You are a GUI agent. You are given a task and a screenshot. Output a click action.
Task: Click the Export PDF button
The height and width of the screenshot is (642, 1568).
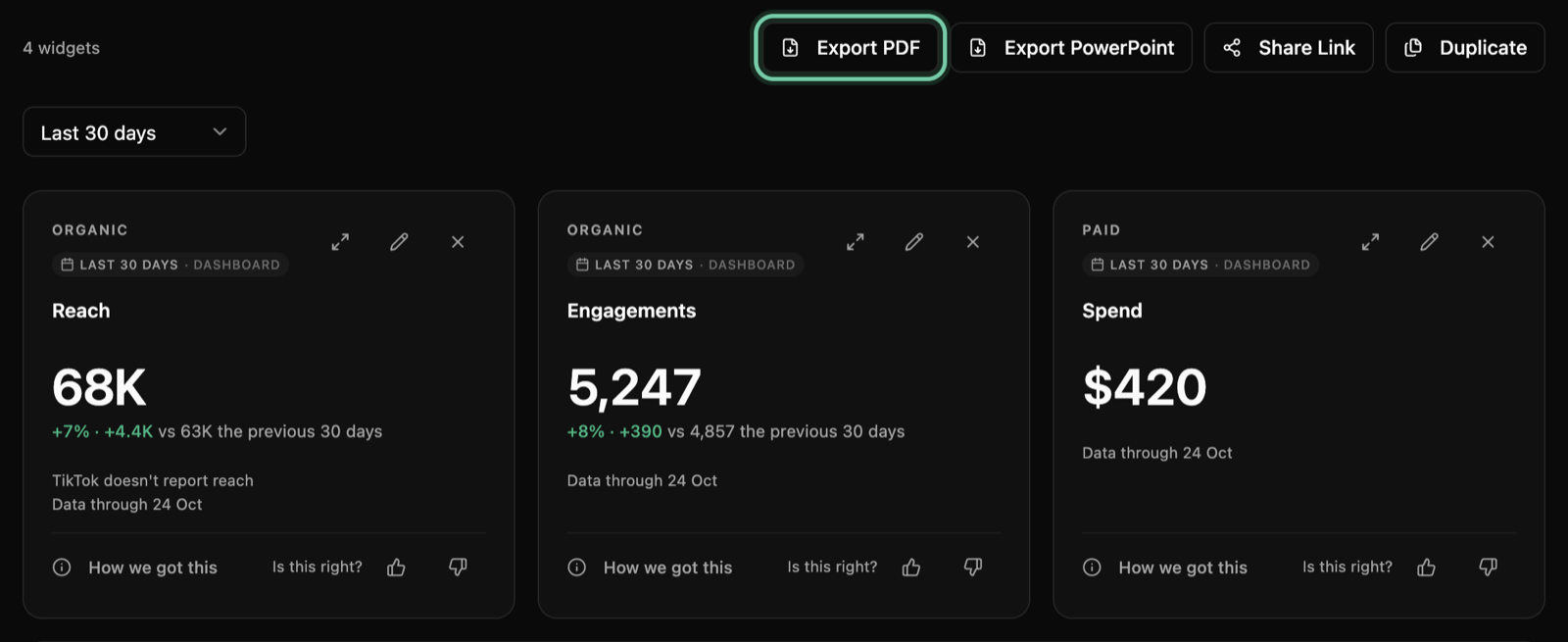pos(850,47)
